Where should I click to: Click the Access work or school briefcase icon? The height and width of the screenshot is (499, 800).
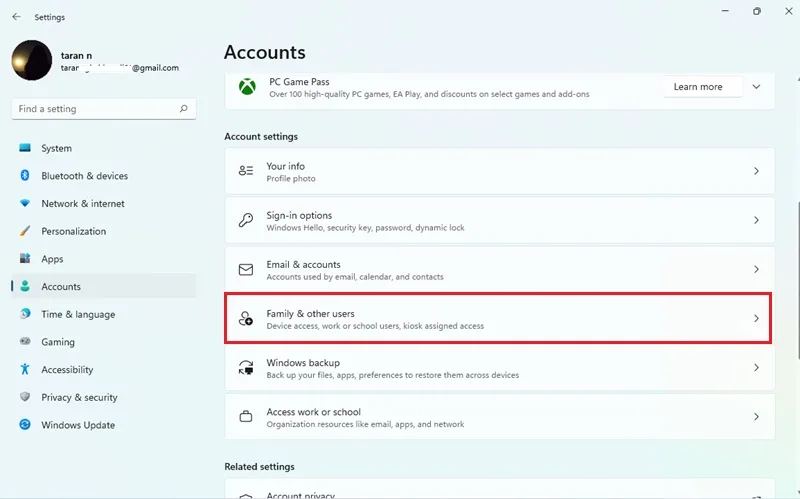246,416
